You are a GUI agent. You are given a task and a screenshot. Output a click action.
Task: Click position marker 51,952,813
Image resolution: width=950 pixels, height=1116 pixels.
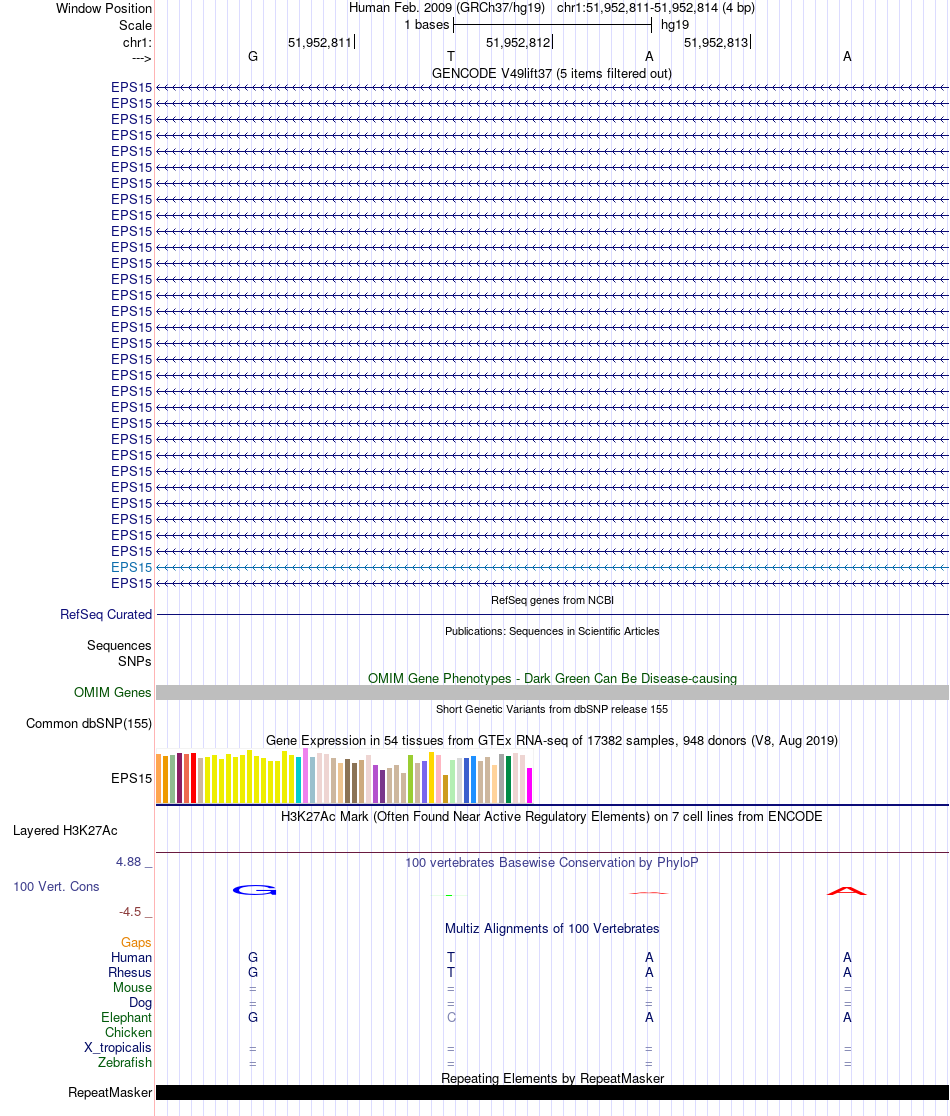point(716,43)
